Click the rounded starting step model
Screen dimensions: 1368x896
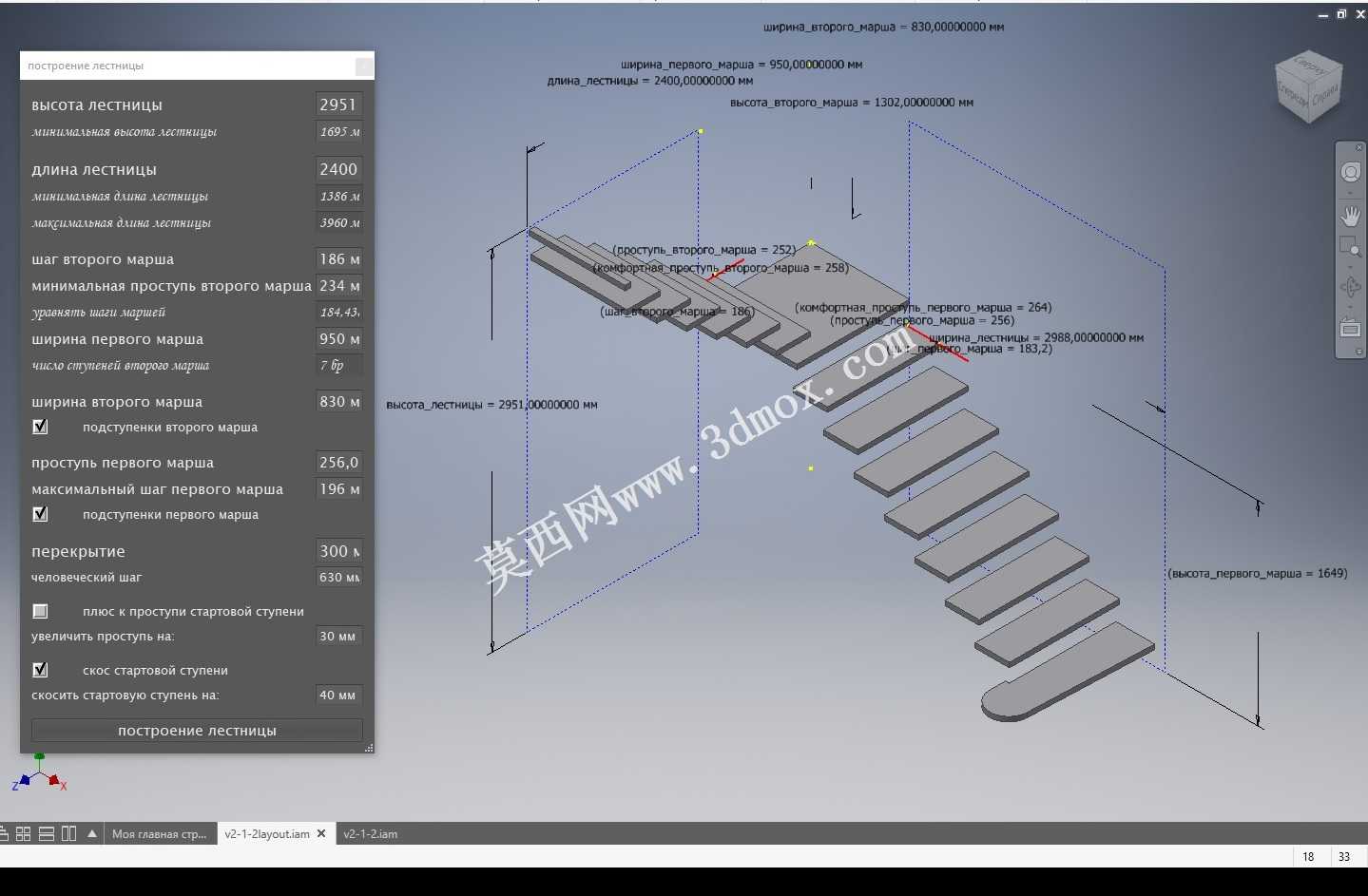pos(1068,673)
